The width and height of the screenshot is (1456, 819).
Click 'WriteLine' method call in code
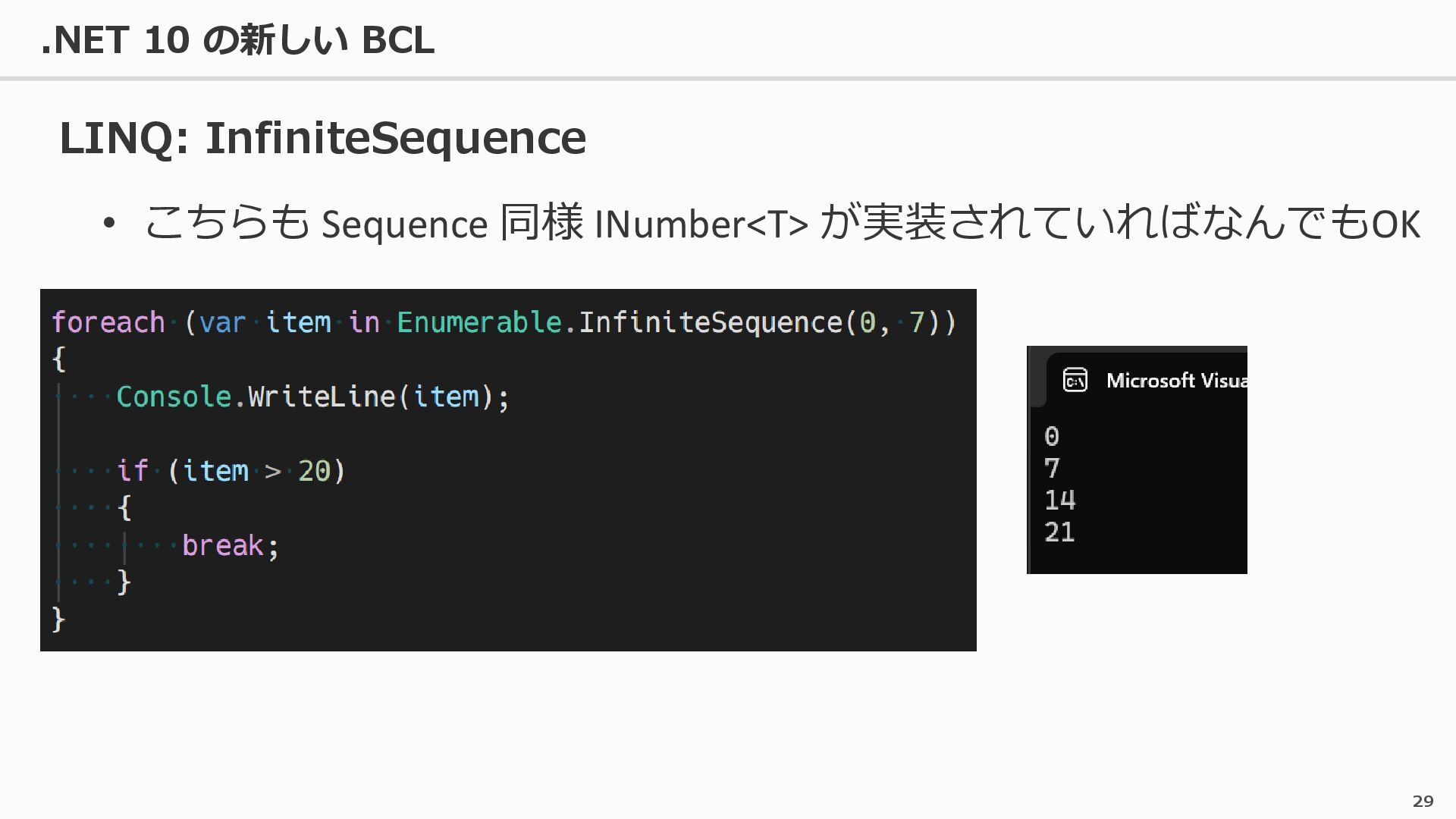(322, 397)
